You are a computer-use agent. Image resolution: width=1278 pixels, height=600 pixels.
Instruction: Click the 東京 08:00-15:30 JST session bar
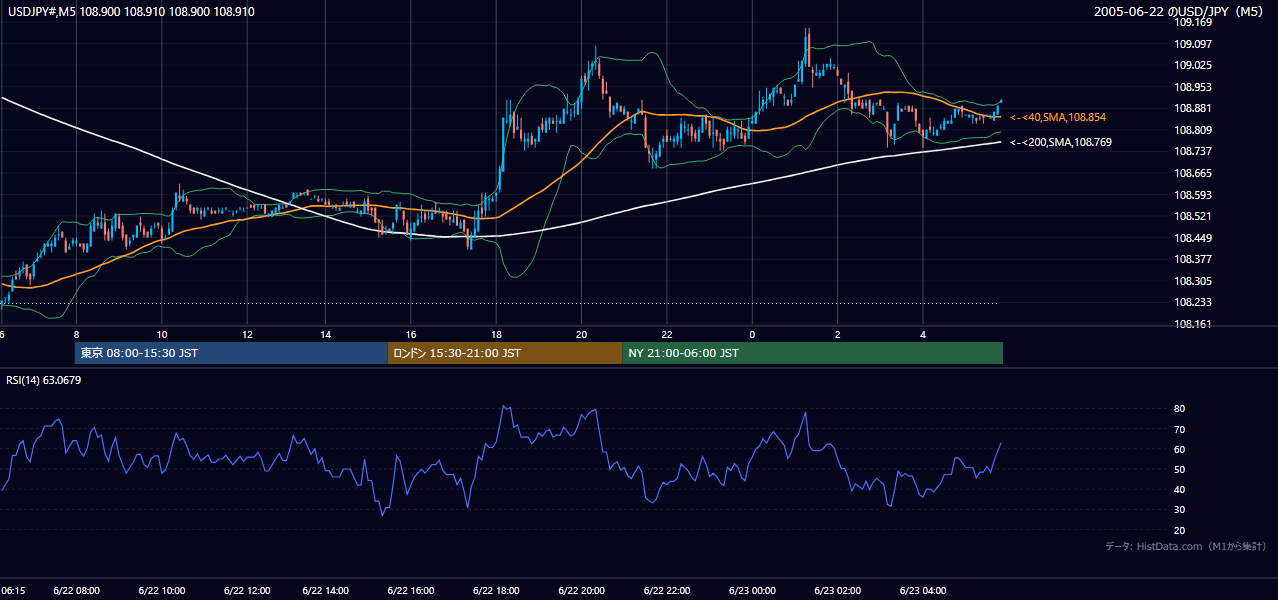[x=231, y=353]
